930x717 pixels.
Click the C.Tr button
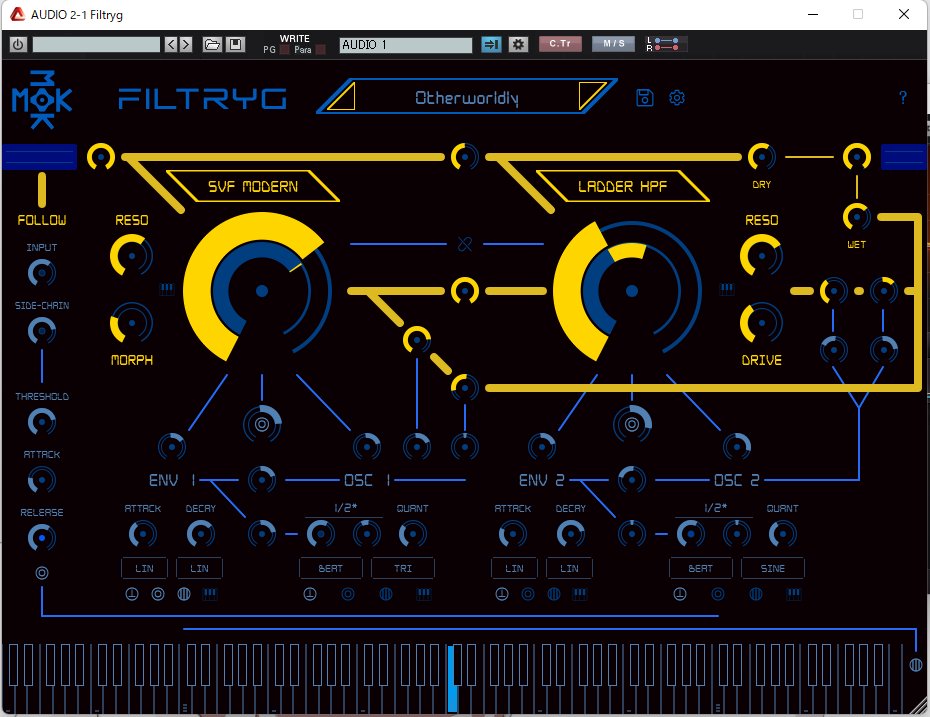[x=560, y=44]
